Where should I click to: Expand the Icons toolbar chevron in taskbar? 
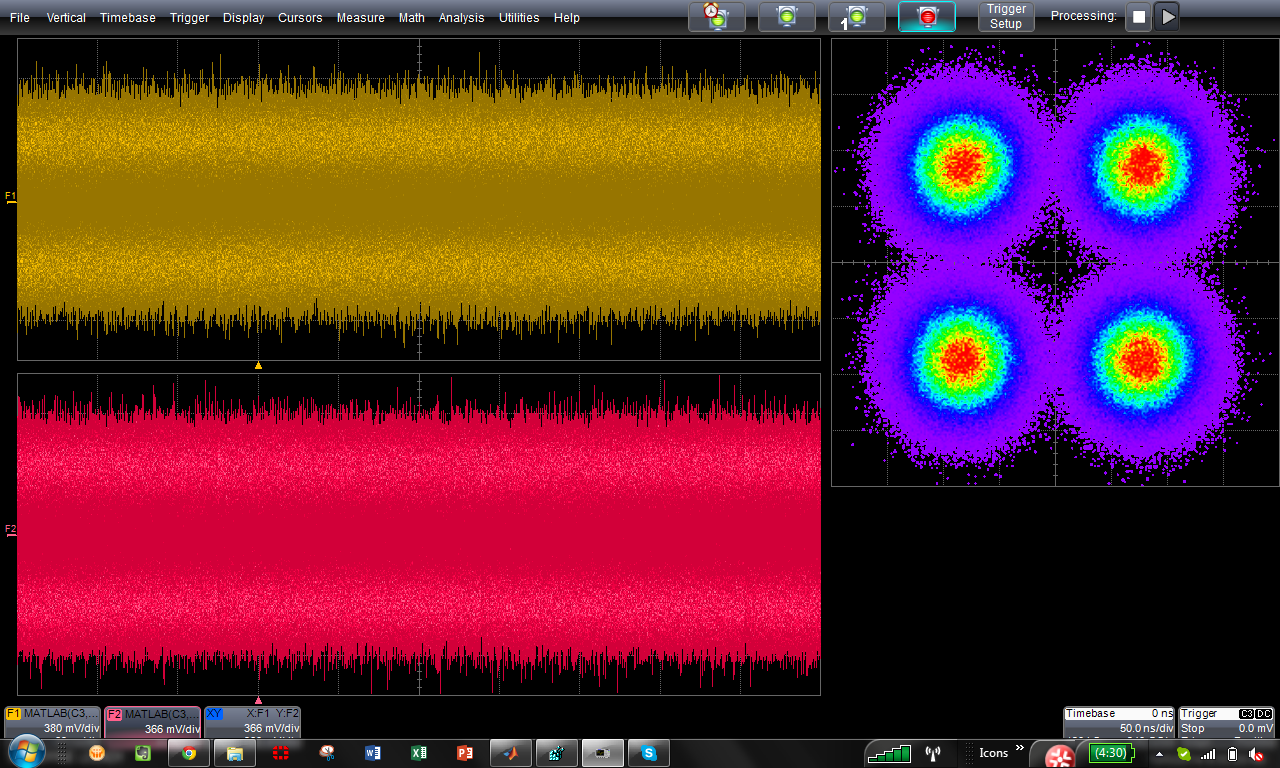coord(1020,748)
